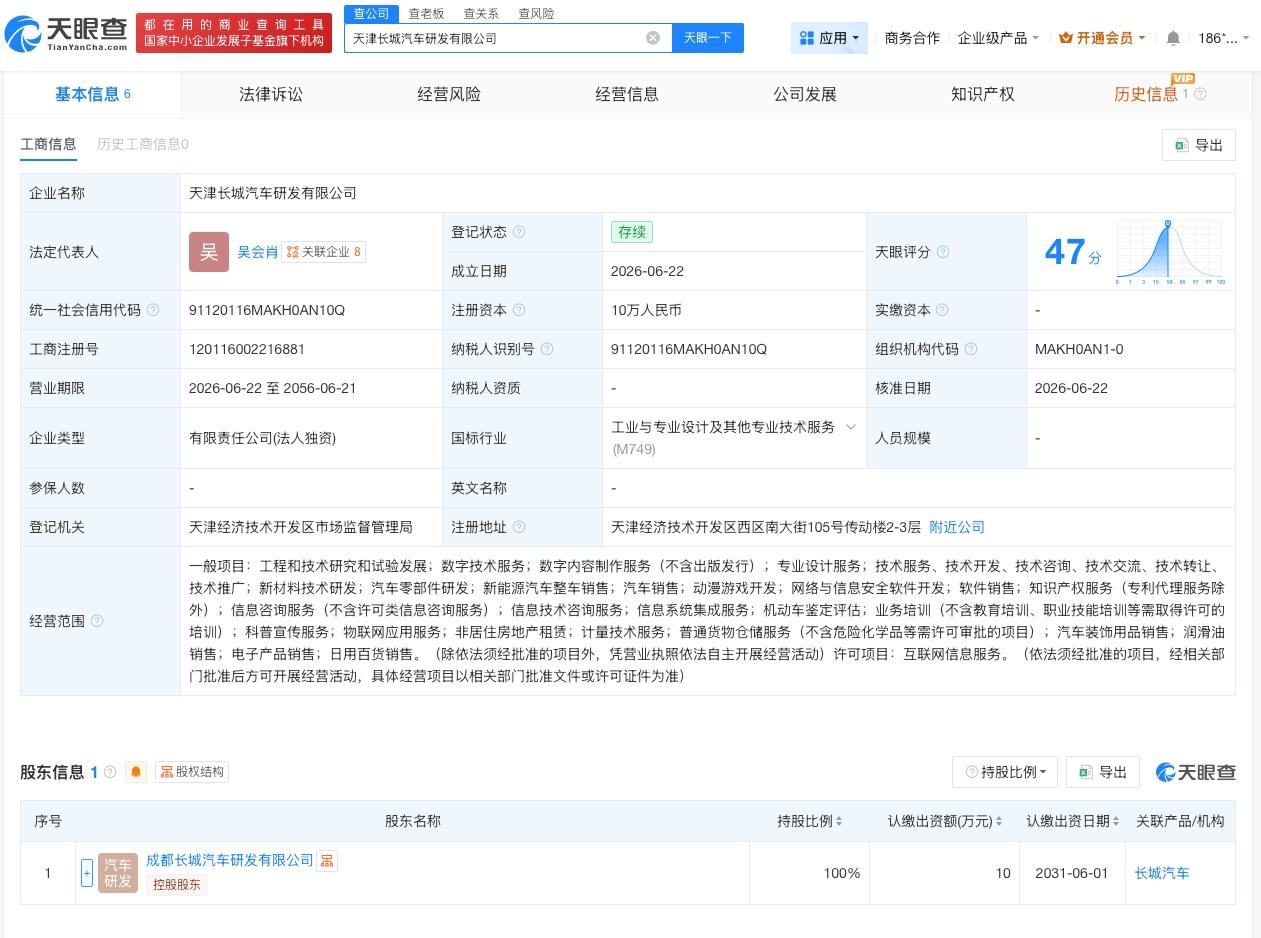Open the notification bell
The height and width of the screenshot is (938, 1261).
tap(1173, 38)
